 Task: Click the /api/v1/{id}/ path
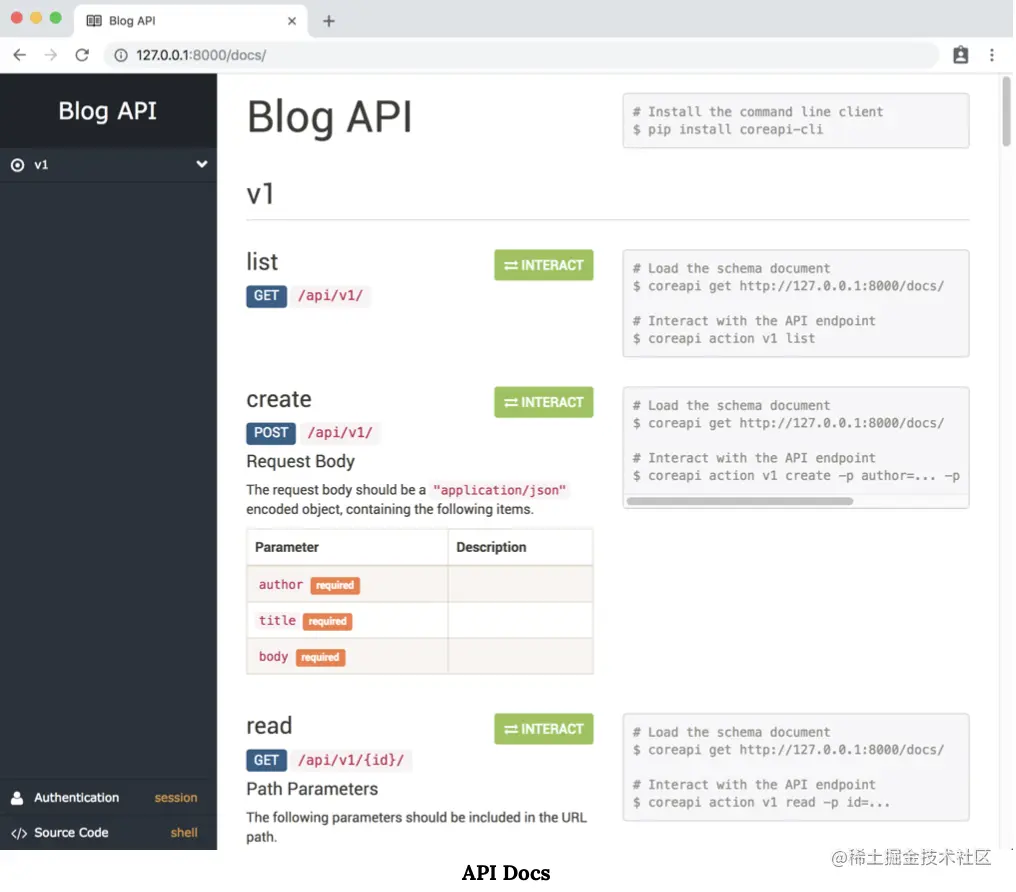pos(351,760)
